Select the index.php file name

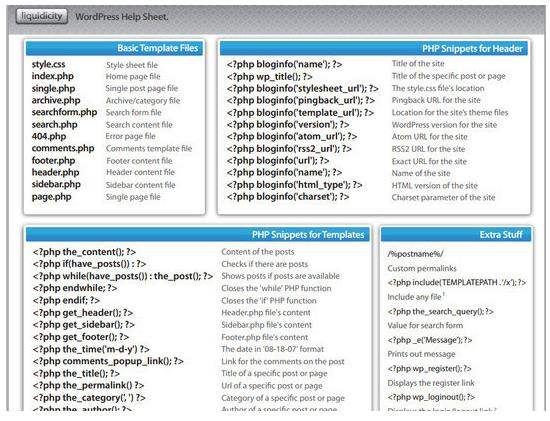click(x=53, y=76)
